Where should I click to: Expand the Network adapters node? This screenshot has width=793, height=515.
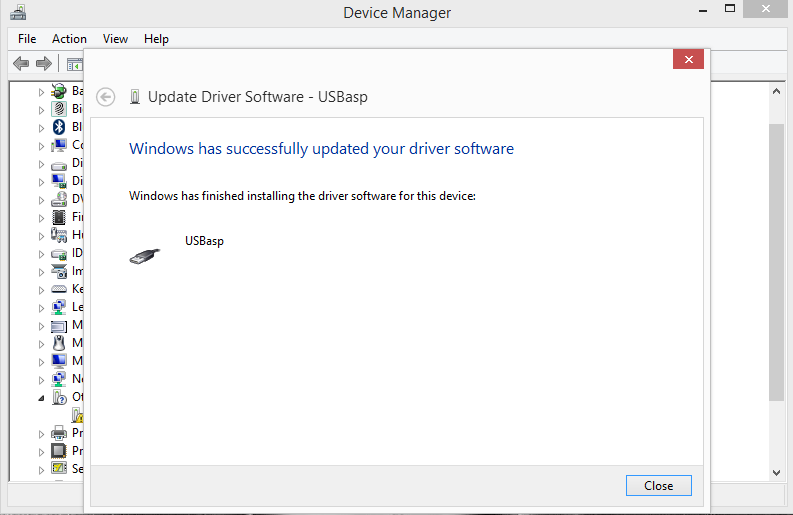pos(41,380)
